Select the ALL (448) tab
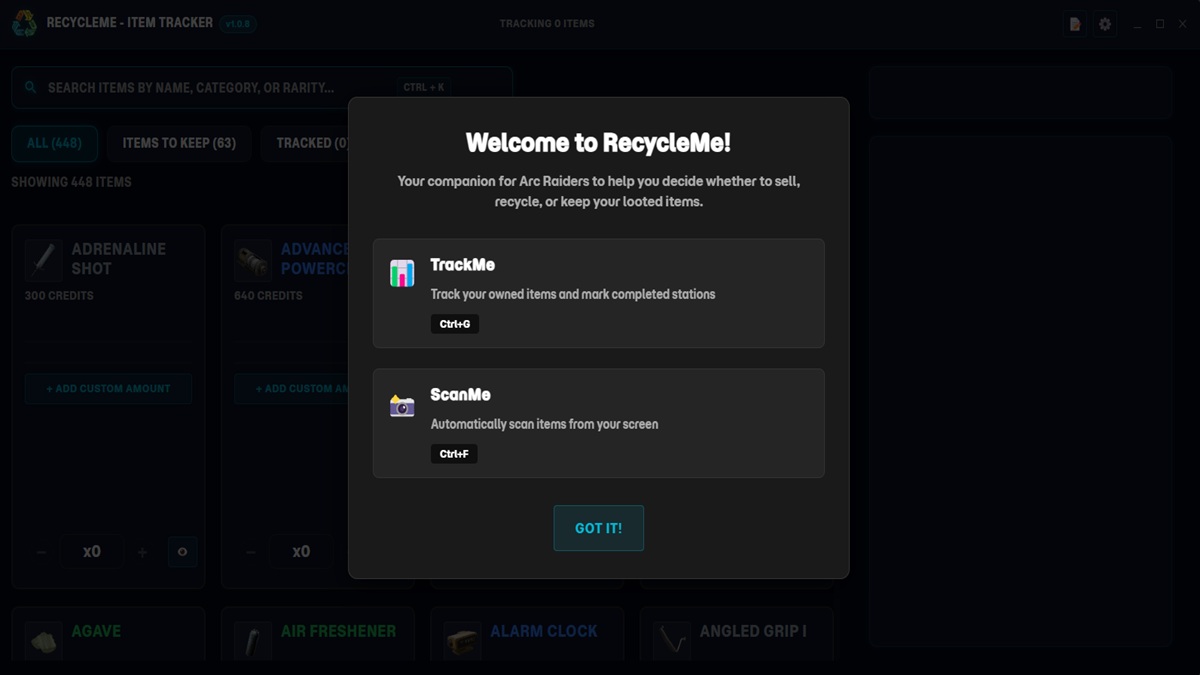This screenshot has width=1200, height=675. pos(54,143)
